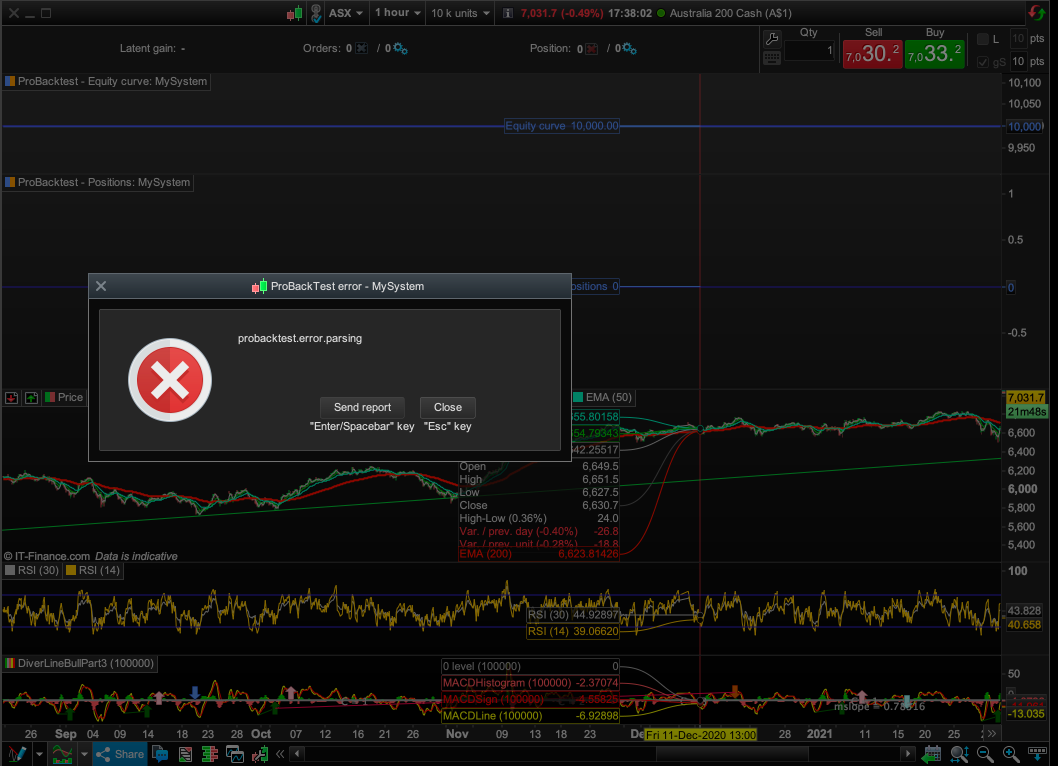Click the download bar icon at toolbar end

[x=1037, y=753]
